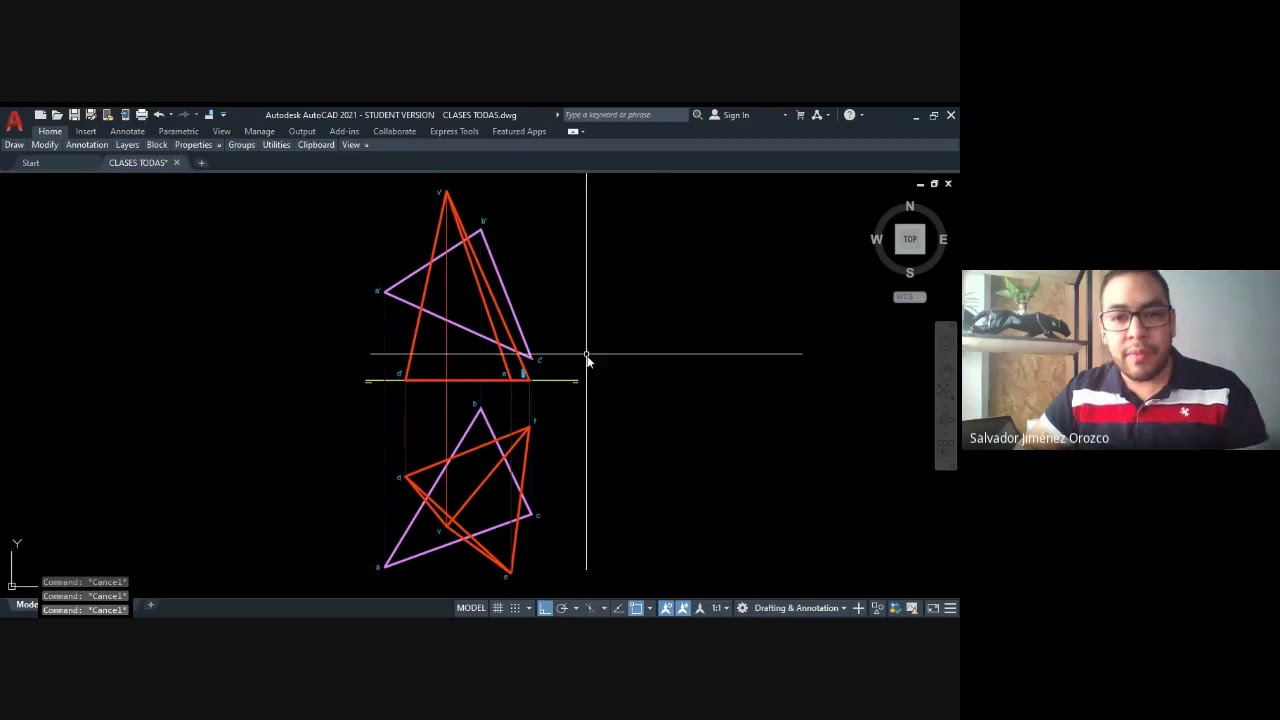Click the New drawing icon
The height and width of the screenshot is (720, 1280).
(x=40, y=115)
